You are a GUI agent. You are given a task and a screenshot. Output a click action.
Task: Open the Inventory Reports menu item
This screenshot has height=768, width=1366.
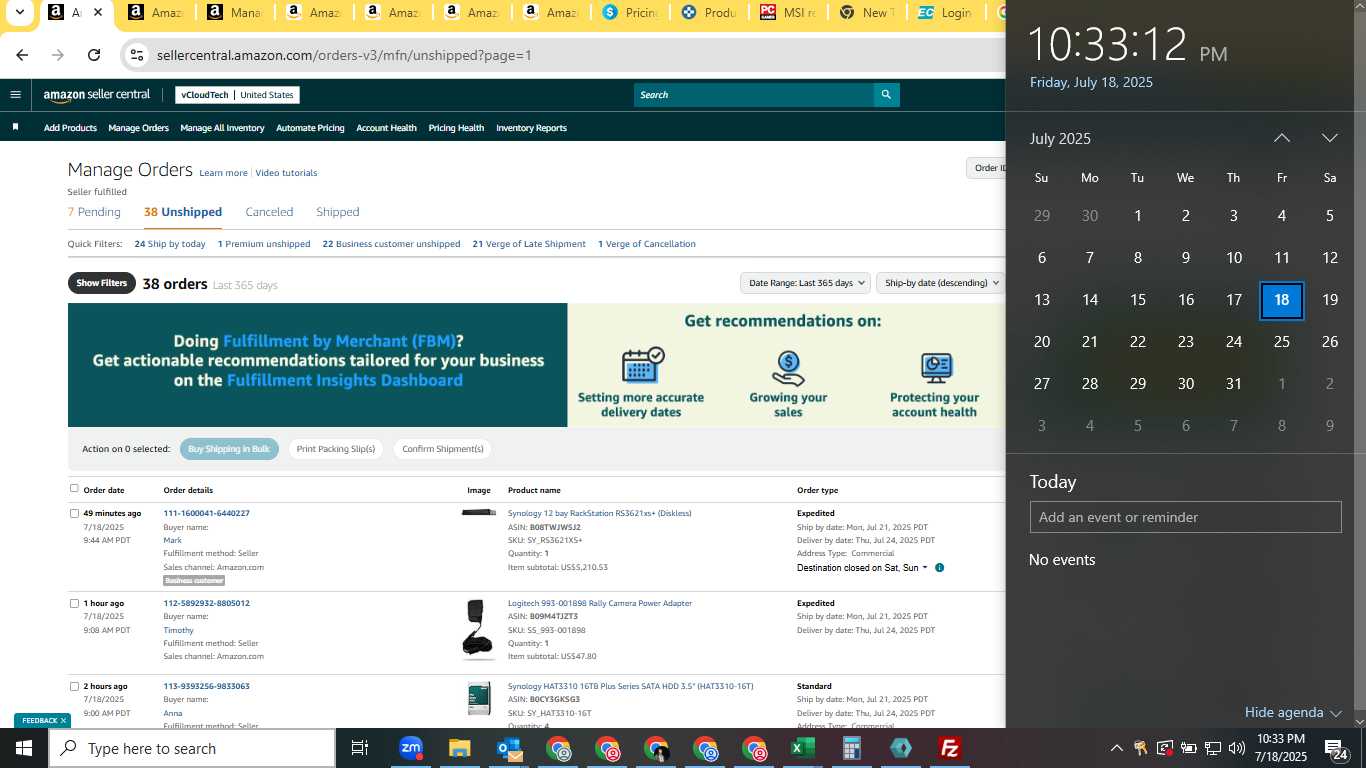click(531, 128)
